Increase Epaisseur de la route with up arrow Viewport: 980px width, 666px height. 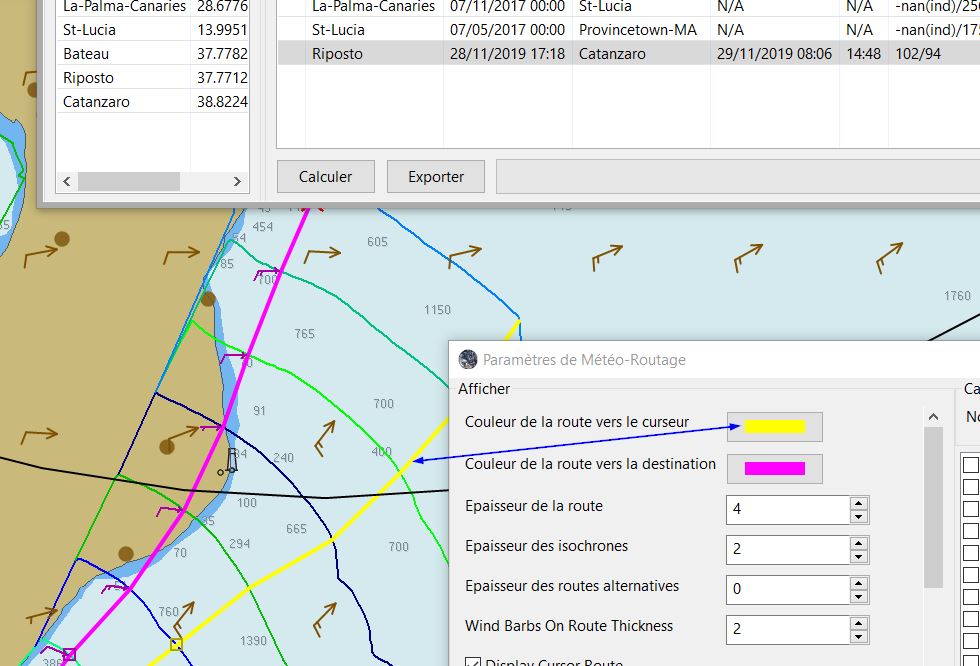click(858, 503)
